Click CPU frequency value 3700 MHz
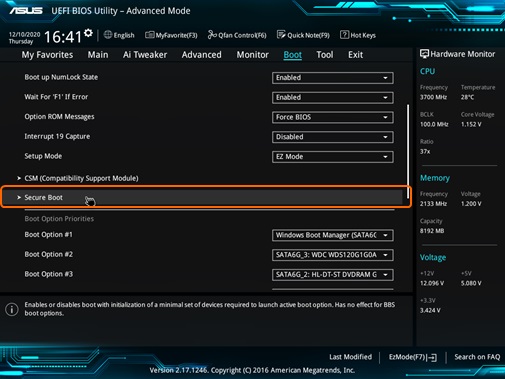505x379 pixels. click(x=433, y=97)
